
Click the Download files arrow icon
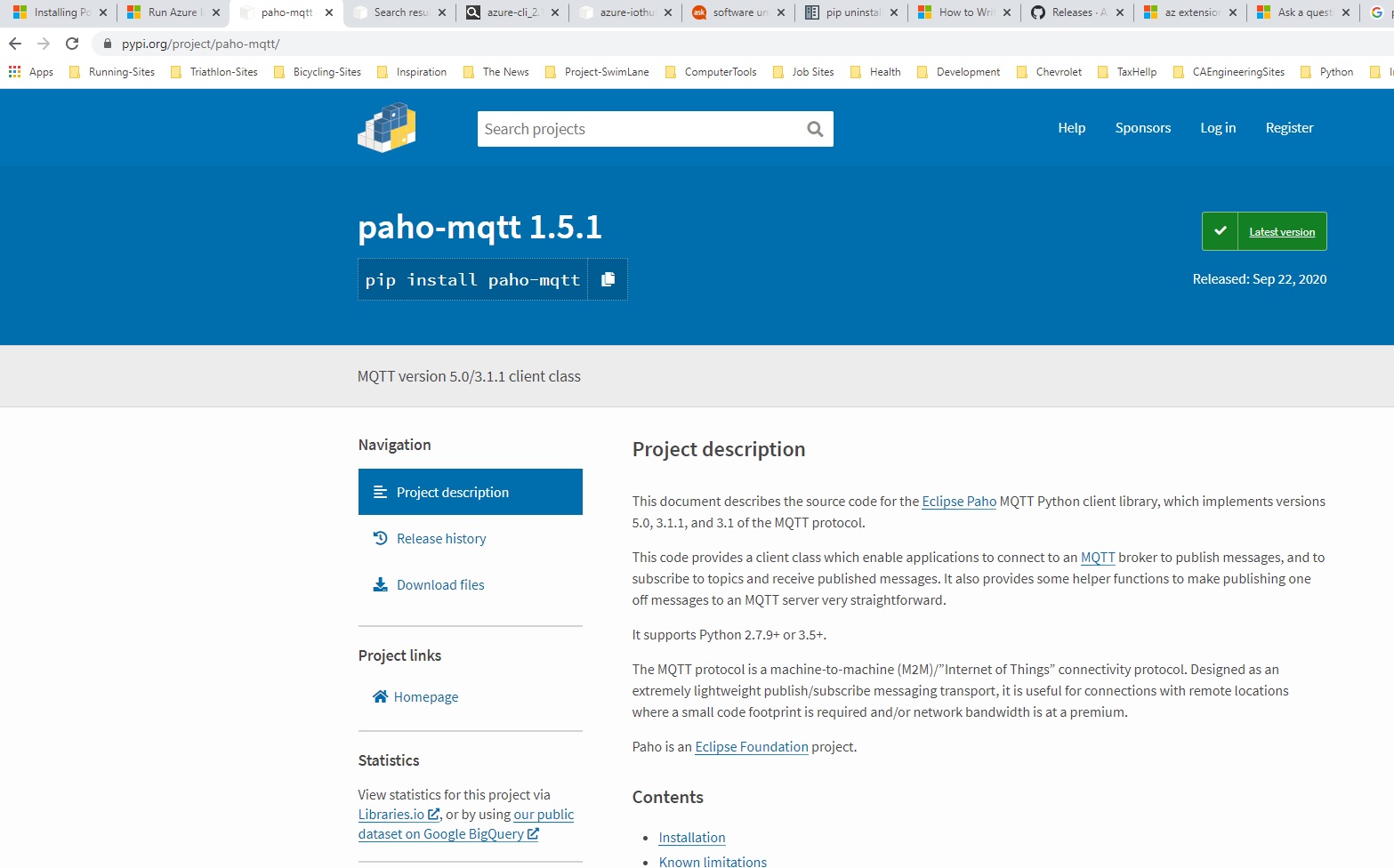coord(380,584)
